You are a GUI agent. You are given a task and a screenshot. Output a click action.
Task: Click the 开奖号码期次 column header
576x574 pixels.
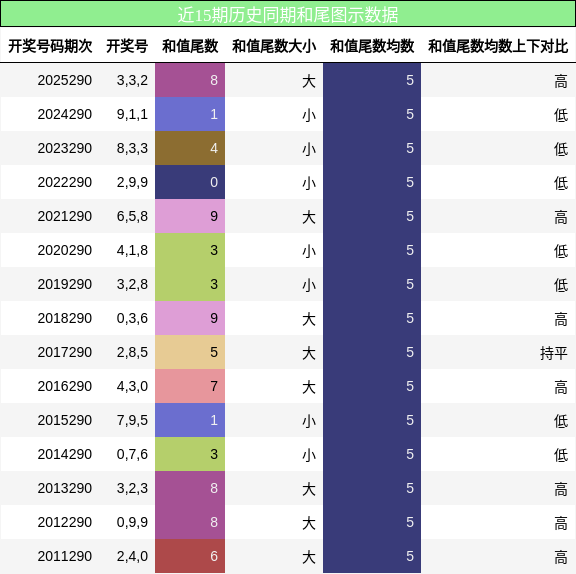tap(50, 46)
